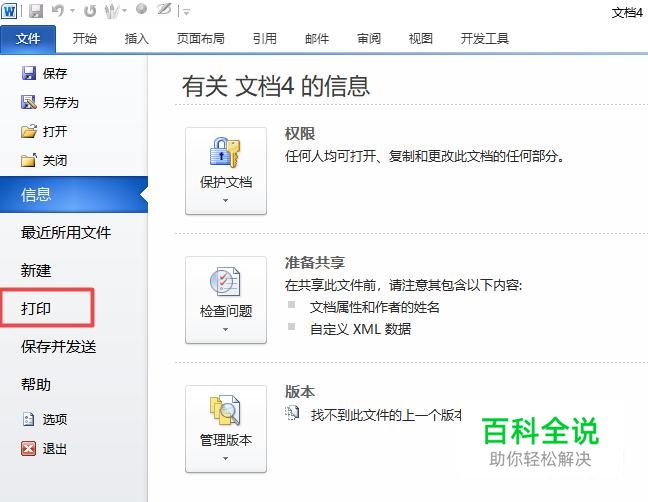Image resolution: width=648 pixels, height=502 pixels.
Task: Click the 检查问题 button label
Action: click(x=226, y=311)
